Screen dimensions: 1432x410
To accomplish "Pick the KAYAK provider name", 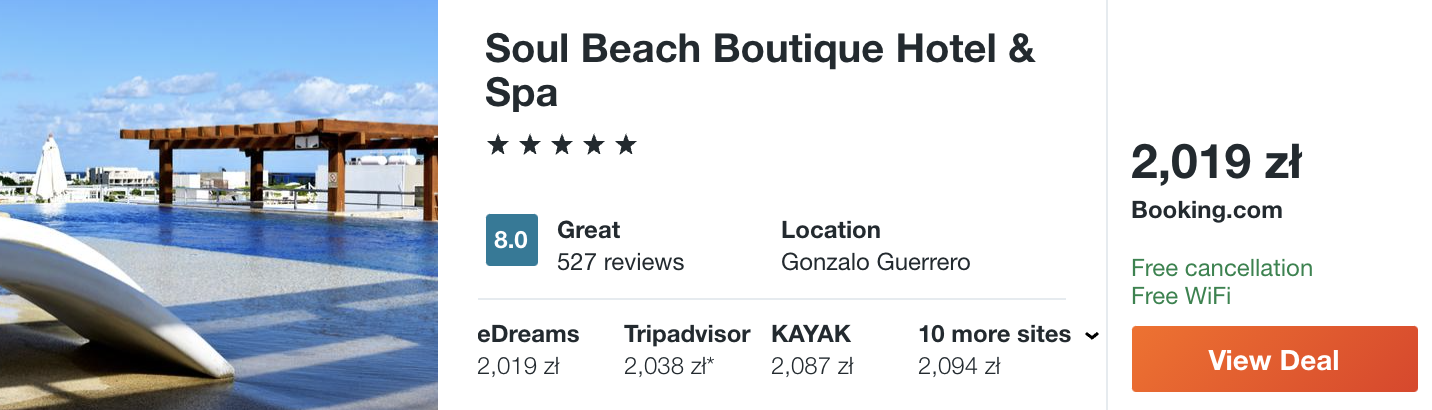I will point(810,334).
